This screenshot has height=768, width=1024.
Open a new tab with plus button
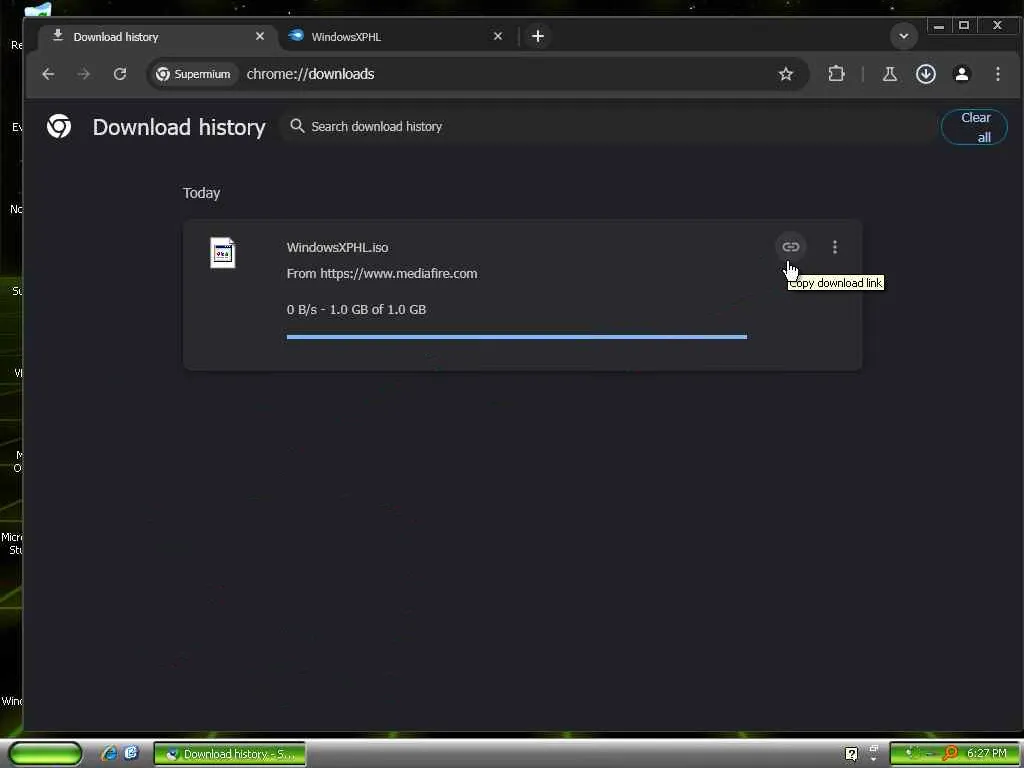tap(537, 37)
